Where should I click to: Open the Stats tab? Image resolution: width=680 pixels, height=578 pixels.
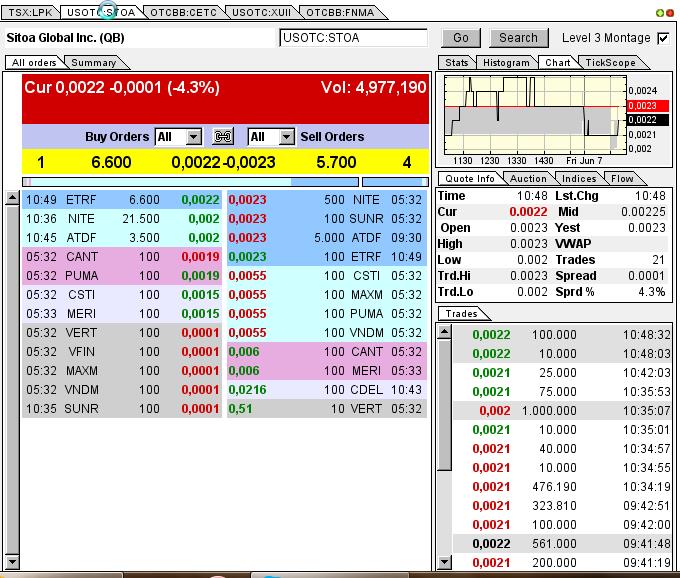click(456, 62)
